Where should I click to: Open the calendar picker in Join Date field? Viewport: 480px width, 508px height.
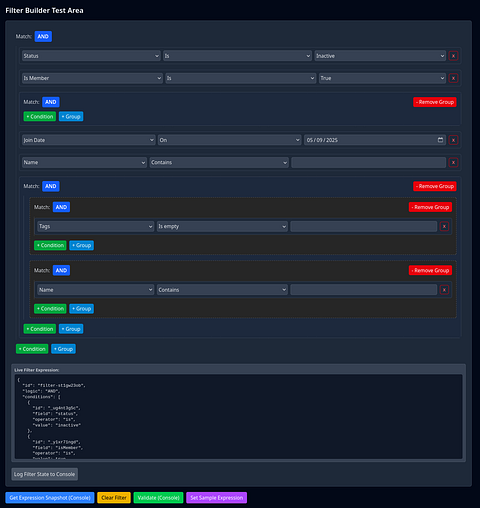click(440, 140)
